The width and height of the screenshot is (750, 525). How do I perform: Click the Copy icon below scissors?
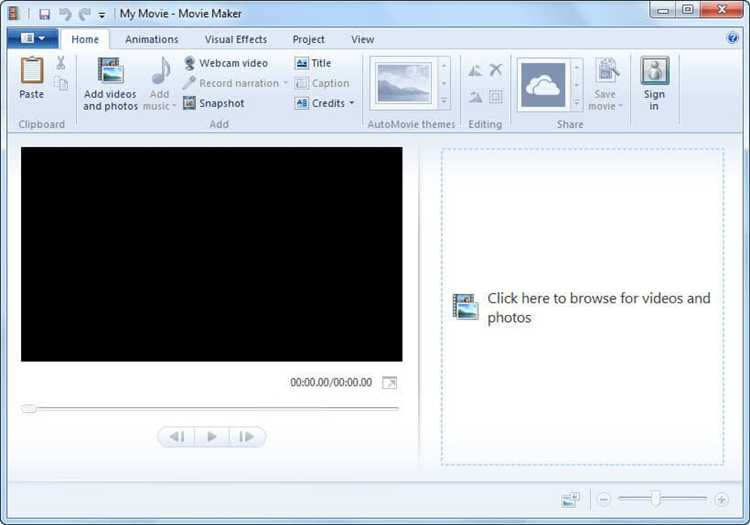coord(61,84)
